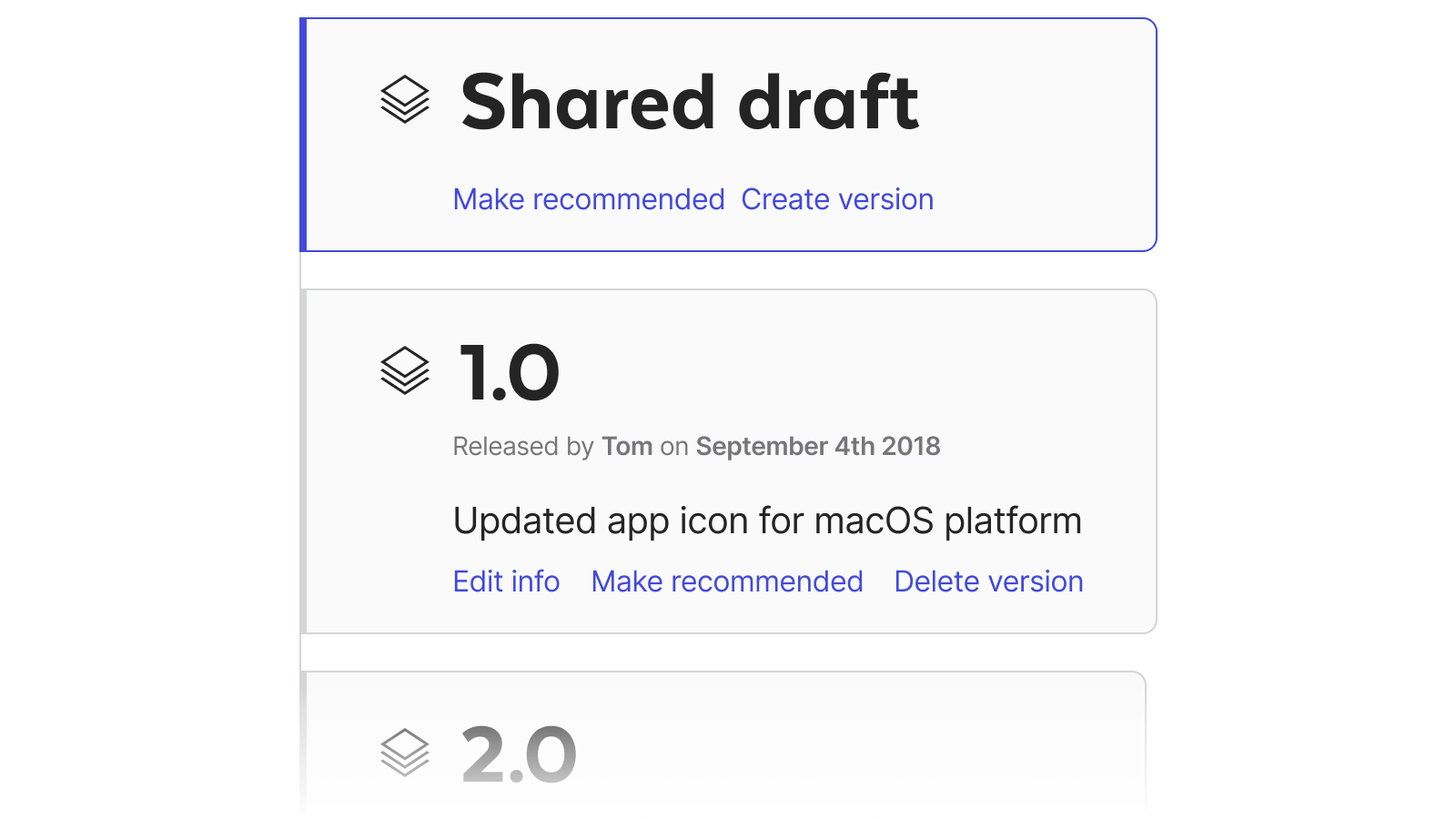Click the blue accent bar on Shared draft card
1456x819 pixels.
pyautogui.click(x=303, y=135)
